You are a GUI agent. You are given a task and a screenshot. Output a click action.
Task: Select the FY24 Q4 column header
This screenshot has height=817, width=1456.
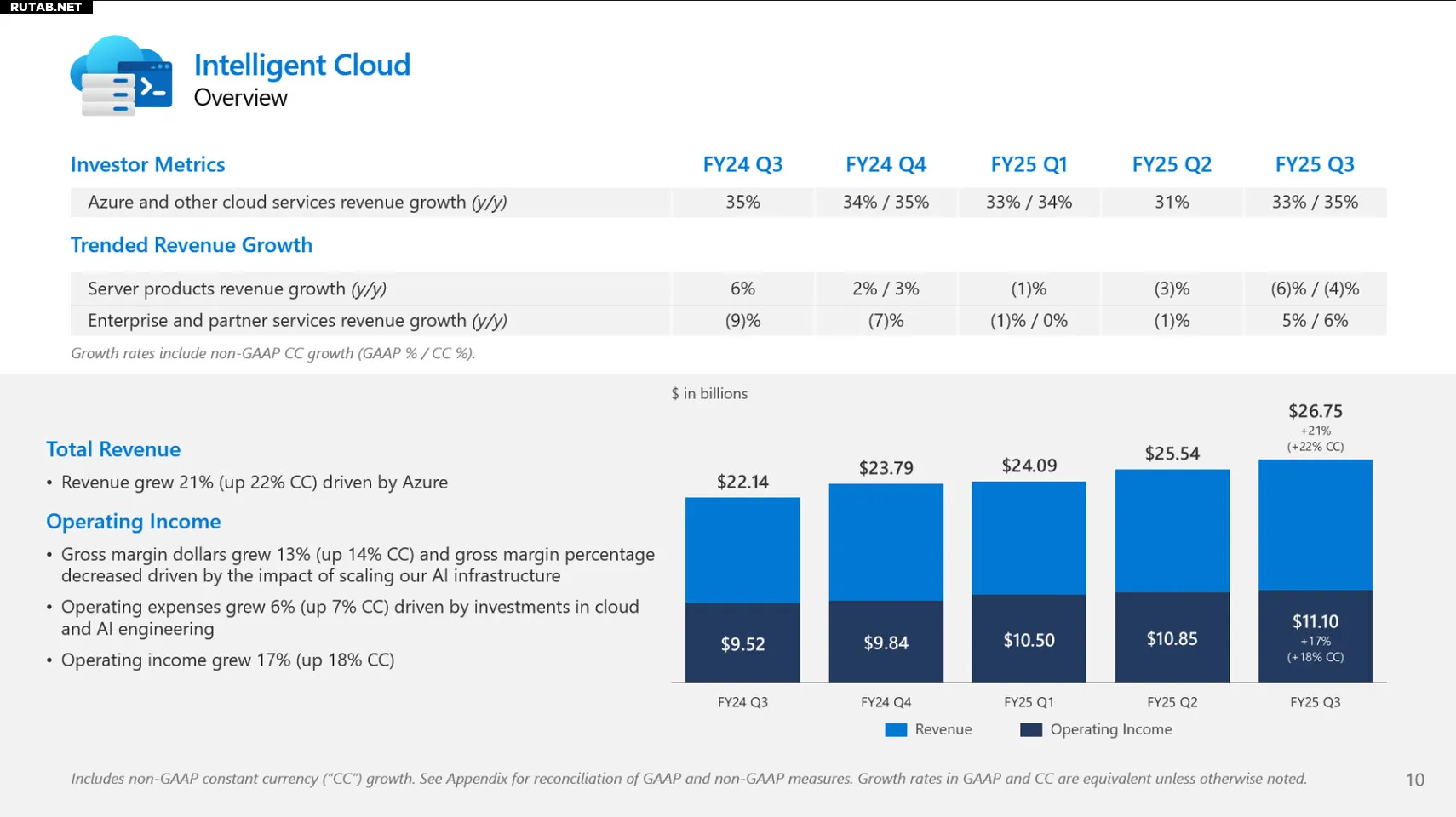coord(886,164)
